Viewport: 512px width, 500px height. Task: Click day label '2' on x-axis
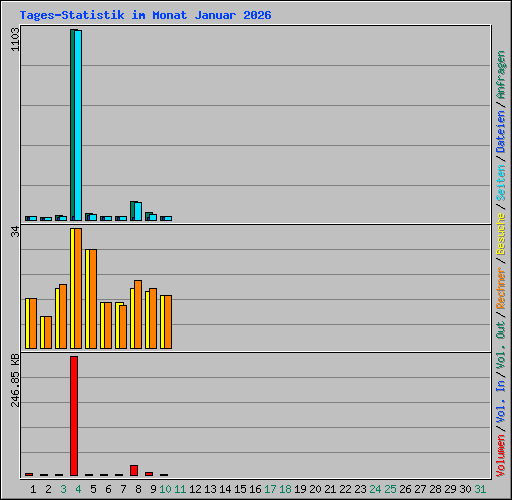(x=48, y=489)
